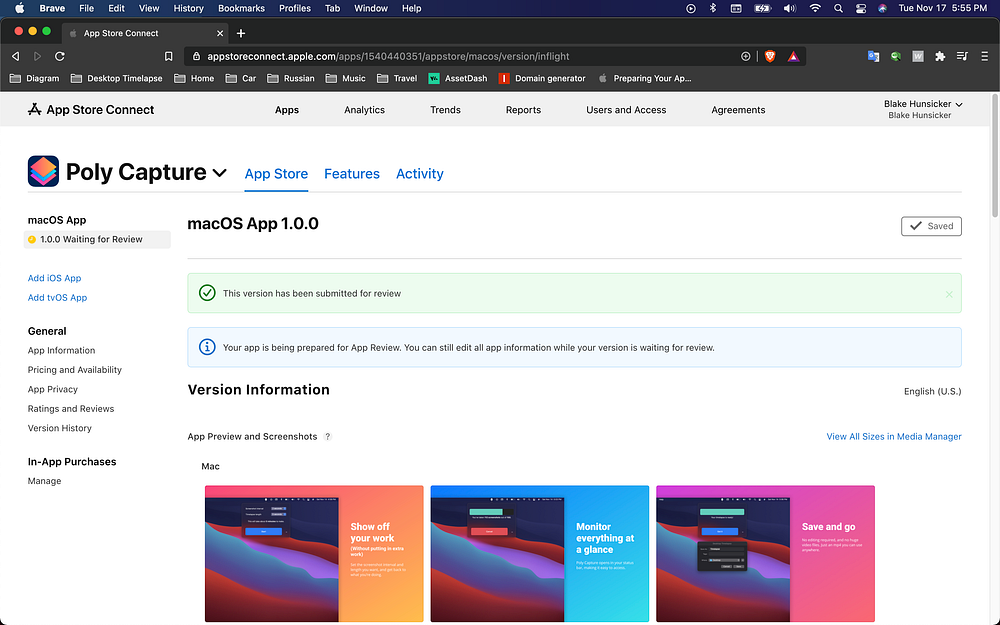This screenshot has width=1000, height=625.
Task: Open the Analytics navigation item
Action: (x=364, y=110)
